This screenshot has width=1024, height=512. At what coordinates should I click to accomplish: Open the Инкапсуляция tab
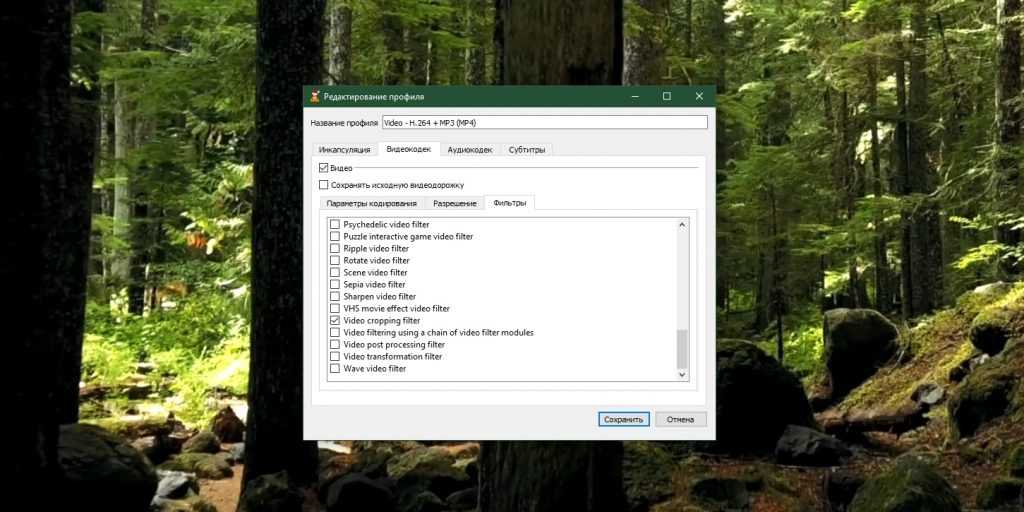point(344,149)
